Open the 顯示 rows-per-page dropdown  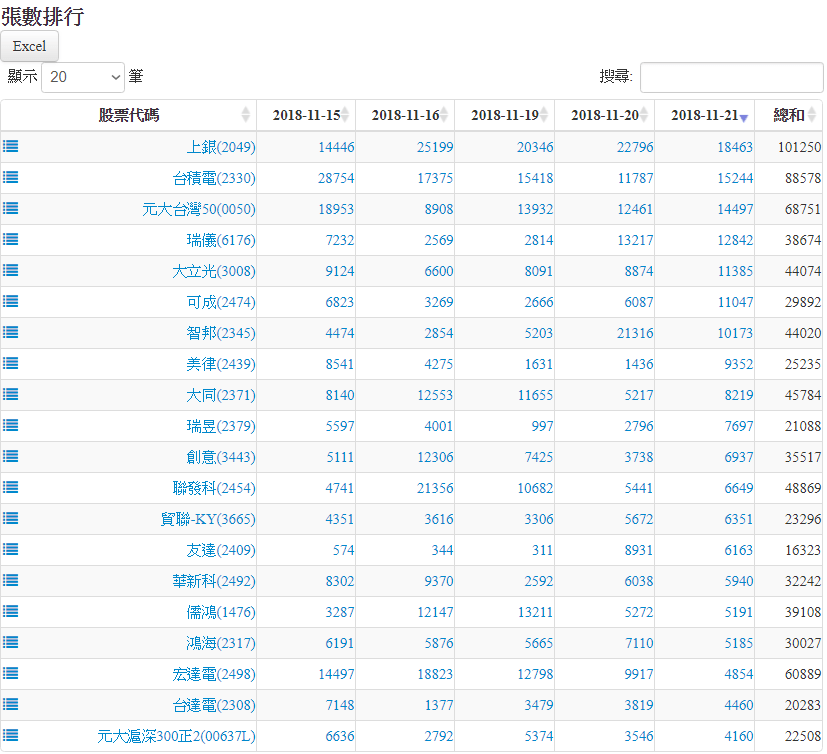[x=83, y=77]
